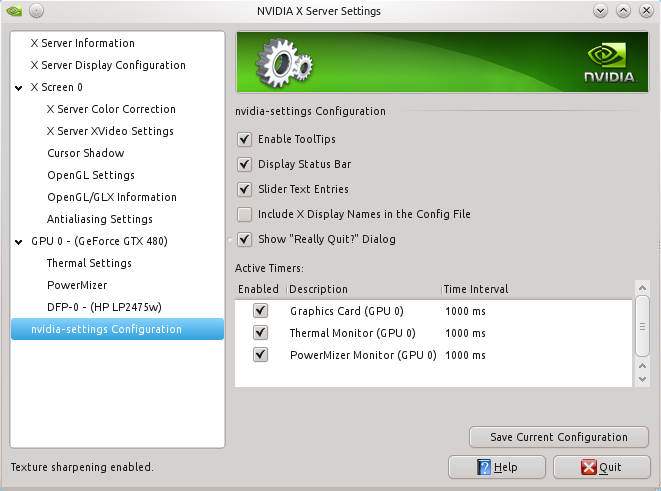Enable Include X Display Names in Config File
The image size is (661, 491).
tap(245, 214)
